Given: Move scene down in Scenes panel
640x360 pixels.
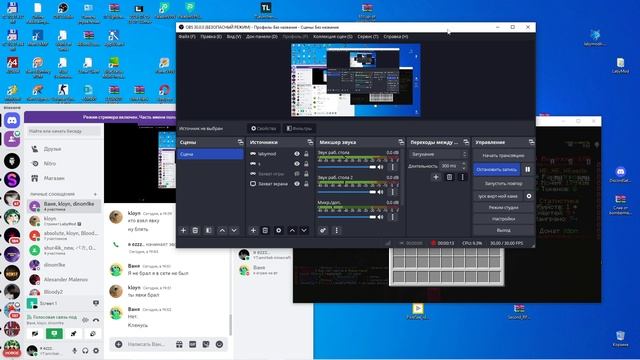Looking at the screenshot, I should 234,231.
